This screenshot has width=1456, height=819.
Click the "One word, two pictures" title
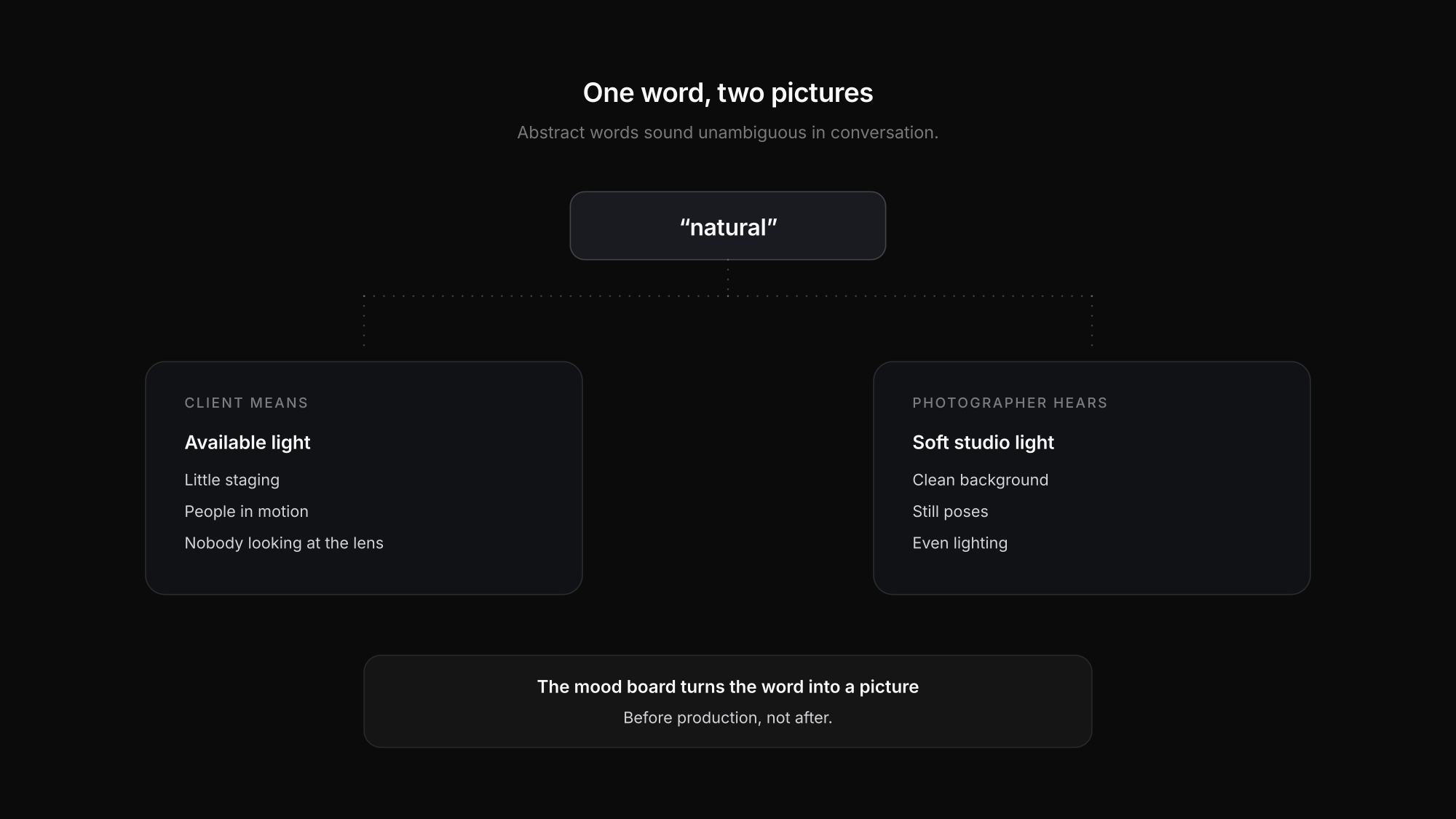coord(728,92)
